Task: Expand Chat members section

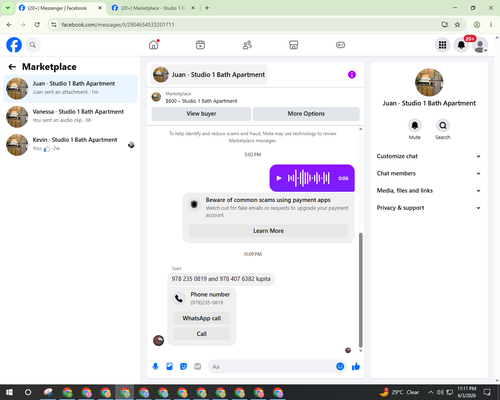Action: (x=429, y=173)
